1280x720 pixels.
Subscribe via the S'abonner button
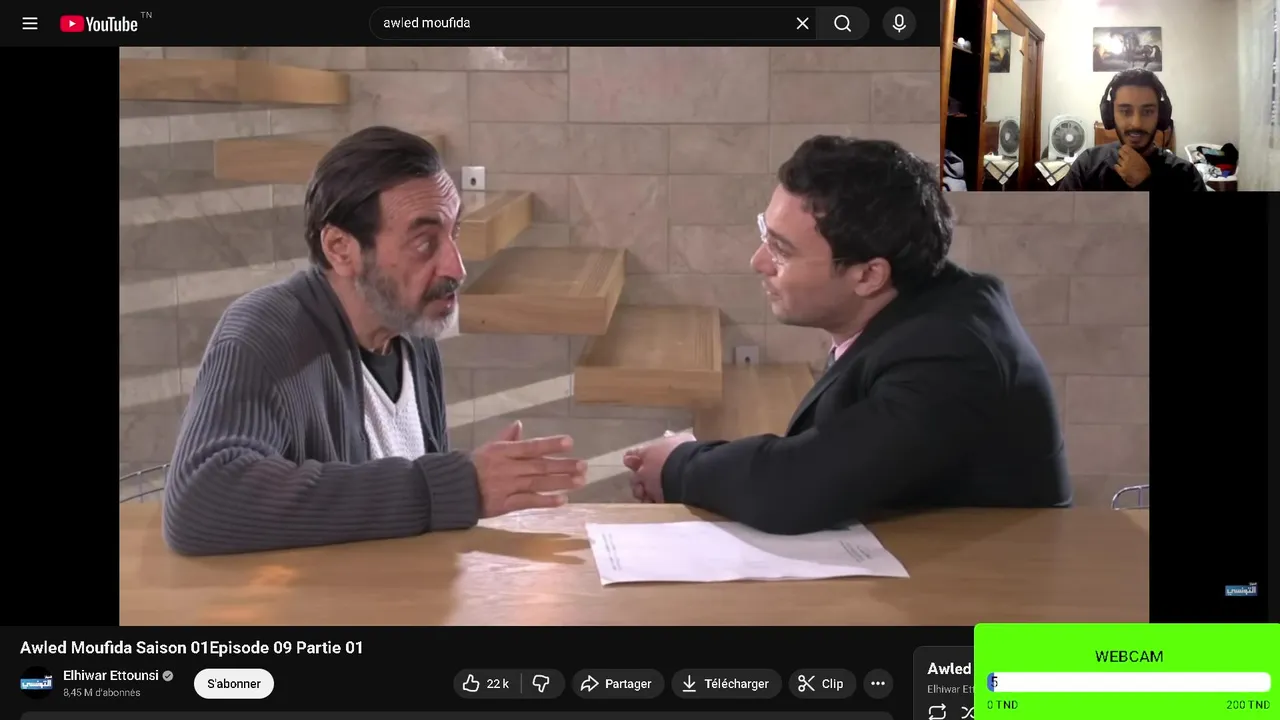(234, 684)
